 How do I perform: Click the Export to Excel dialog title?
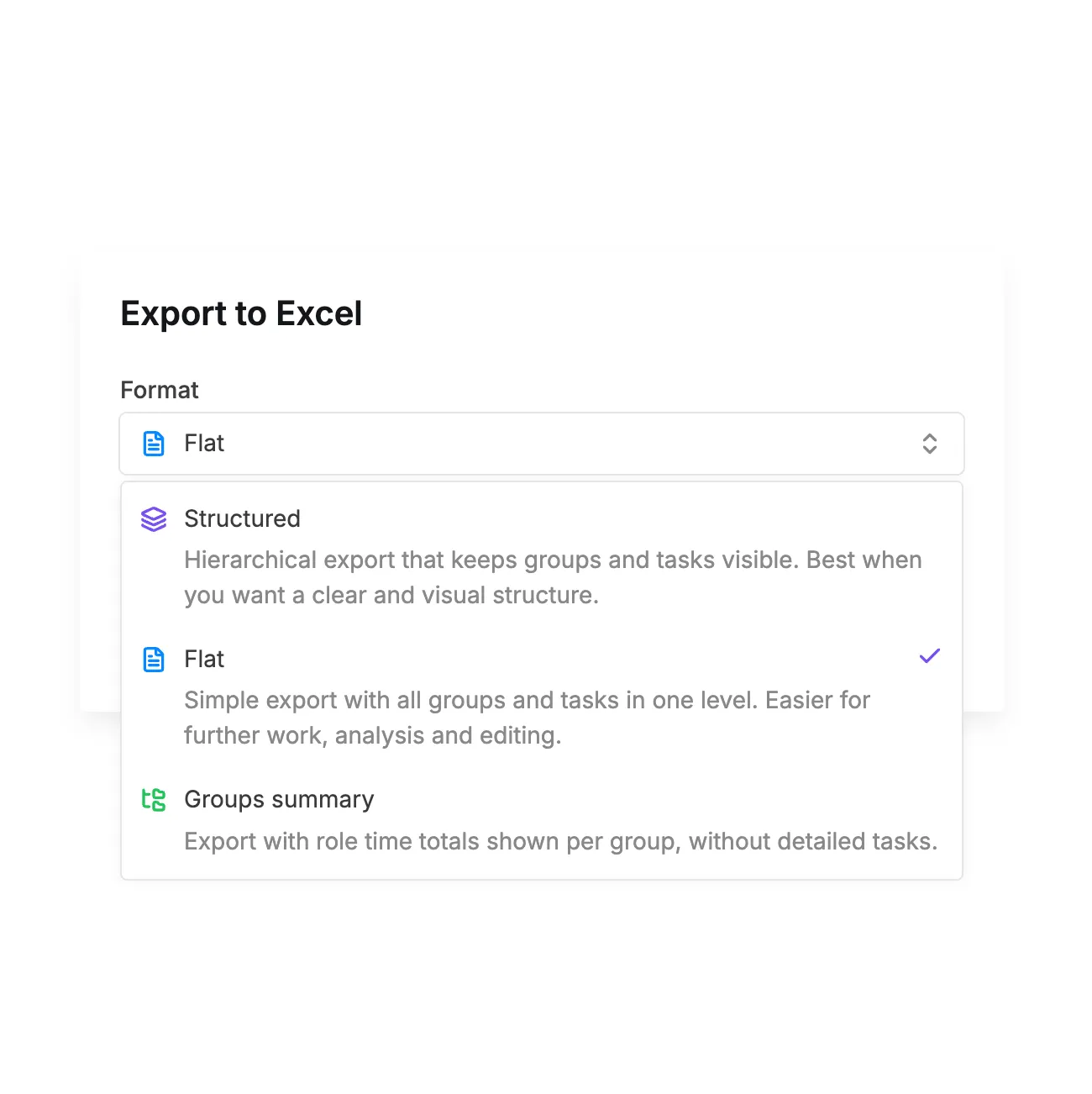241,313
